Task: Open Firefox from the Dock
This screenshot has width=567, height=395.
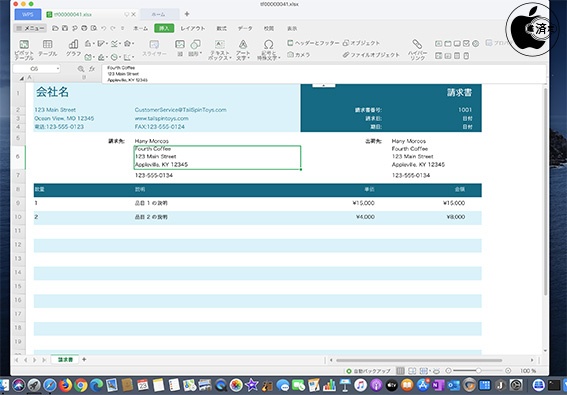Action: (x=65, y=385)
